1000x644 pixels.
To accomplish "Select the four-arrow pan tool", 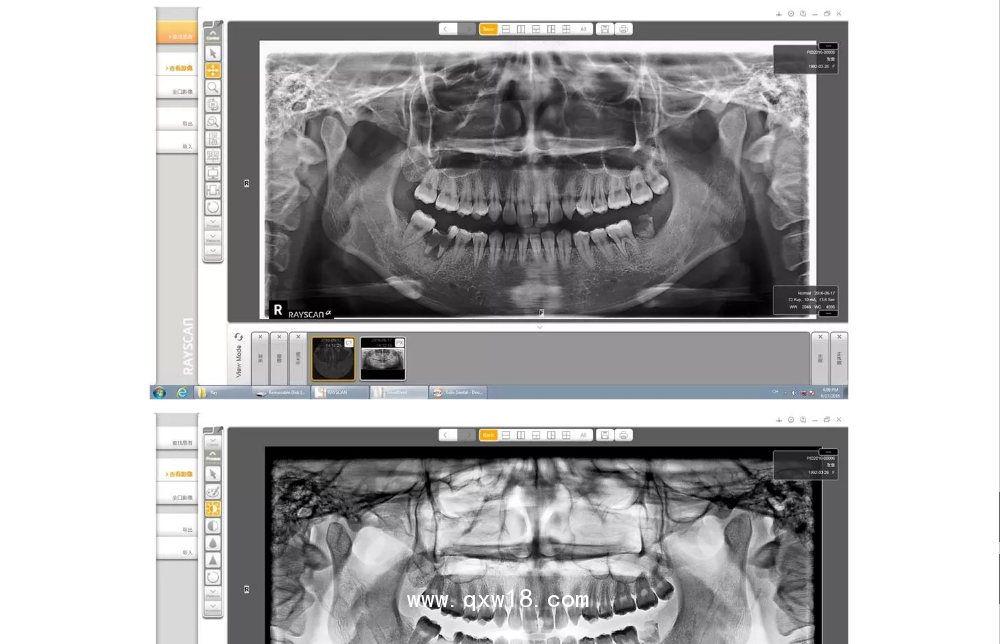I will (213, 70).
